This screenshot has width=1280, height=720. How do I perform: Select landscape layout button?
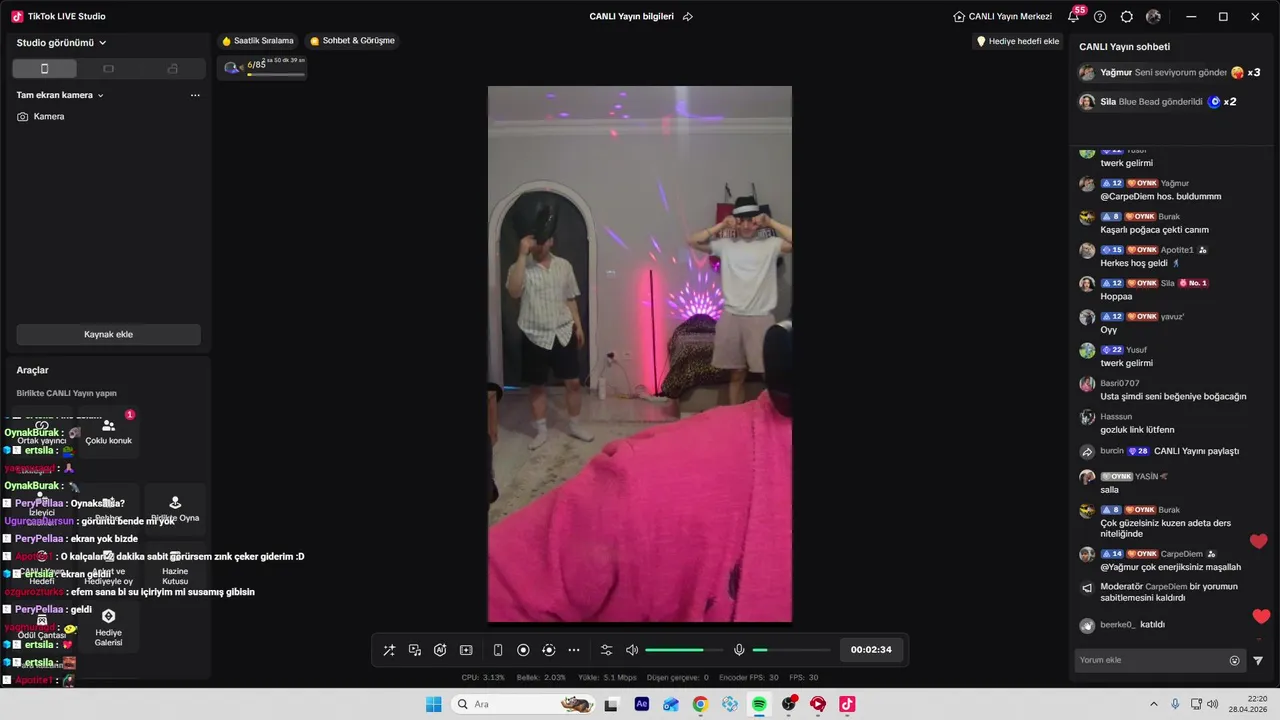tap(108, 68)
